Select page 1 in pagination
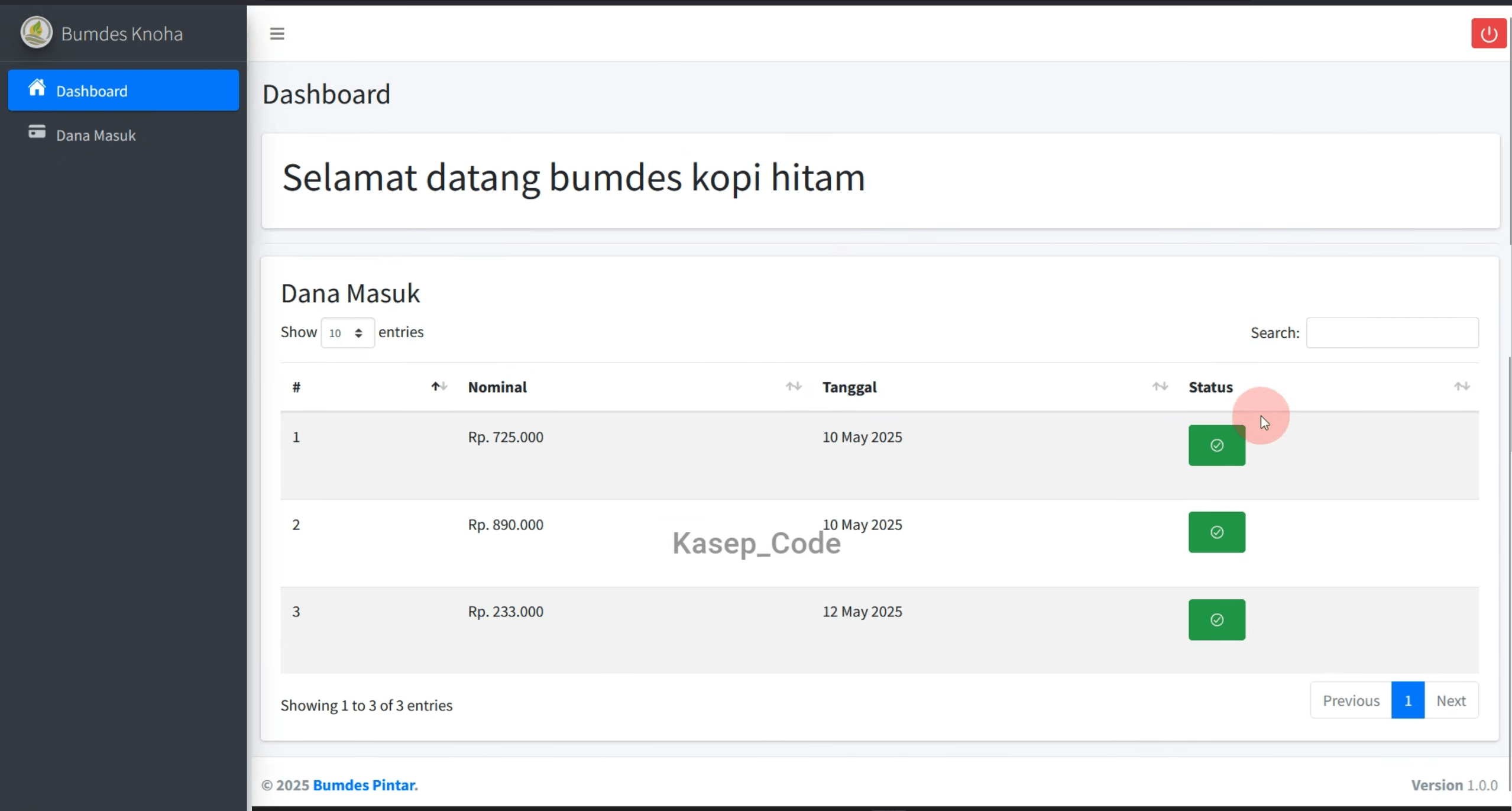 1407,700
